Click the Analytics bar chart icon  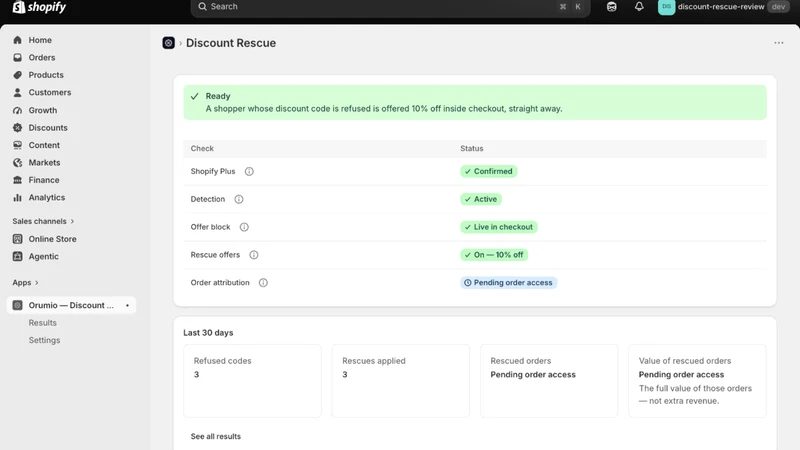pos(17,197)
